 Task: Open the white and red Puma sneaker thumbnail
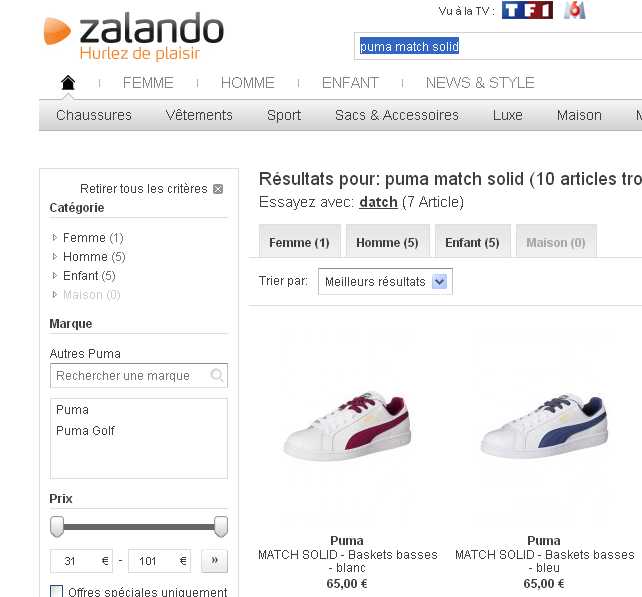coord(347,425)
